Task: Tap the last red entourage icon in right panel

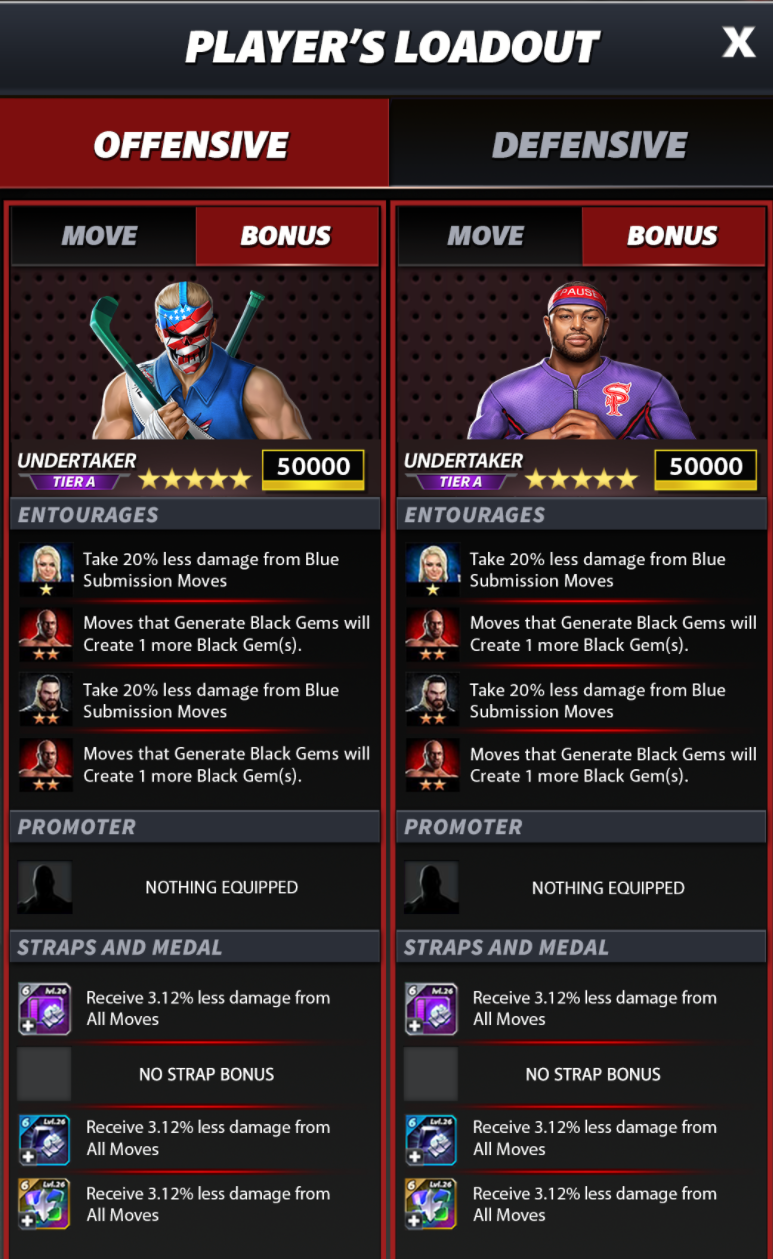Action: [432, 764]
